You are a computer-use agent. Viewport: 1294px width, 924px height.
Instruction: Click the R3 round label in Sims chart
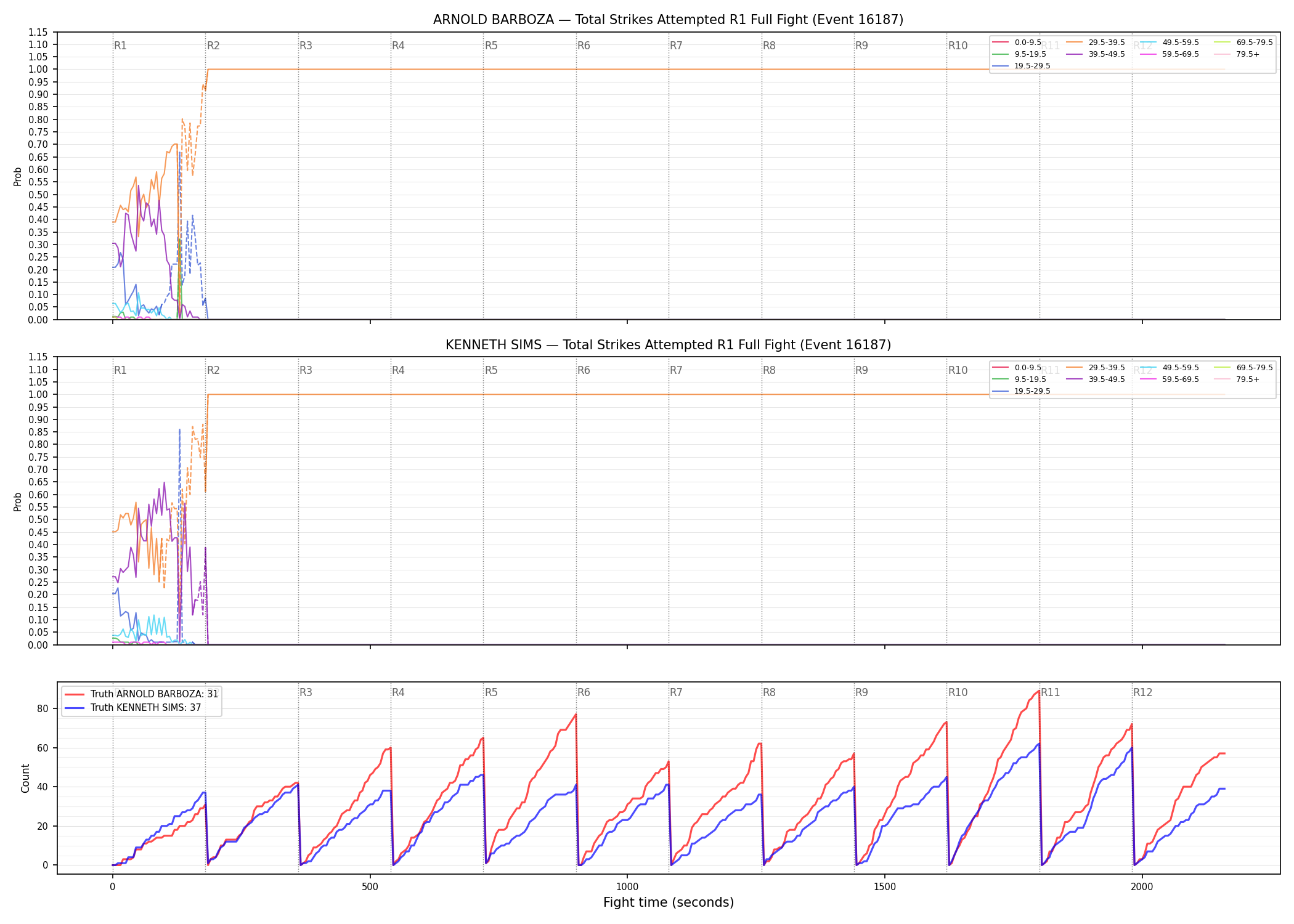(306, 370)
